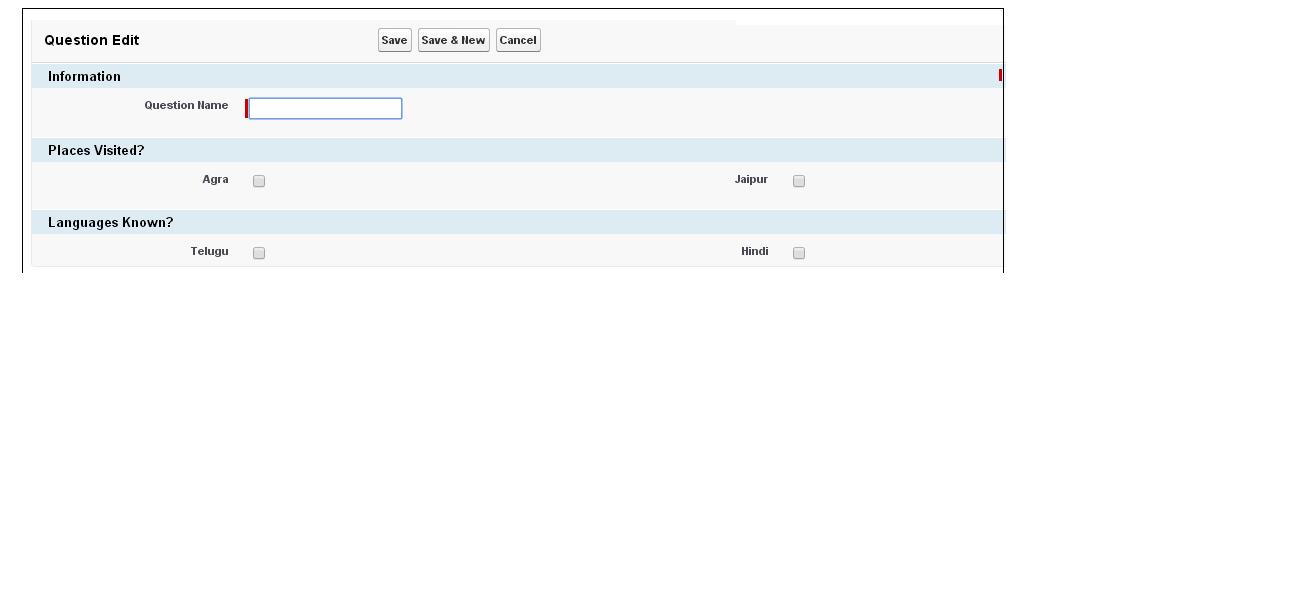Click the Information section header
Screen dimensions: 1304x612
84,76
